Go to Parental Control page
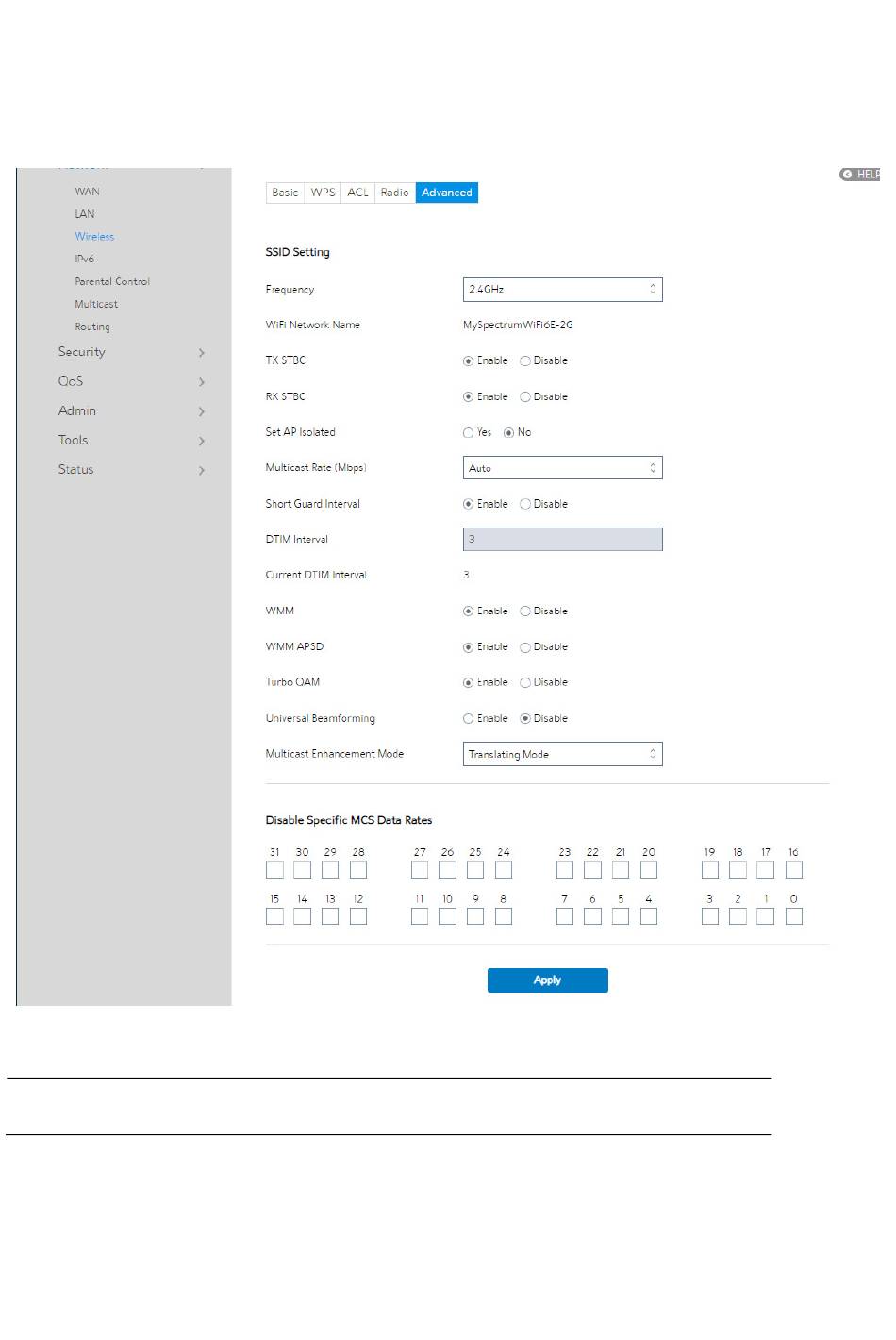 coord(112,281)
